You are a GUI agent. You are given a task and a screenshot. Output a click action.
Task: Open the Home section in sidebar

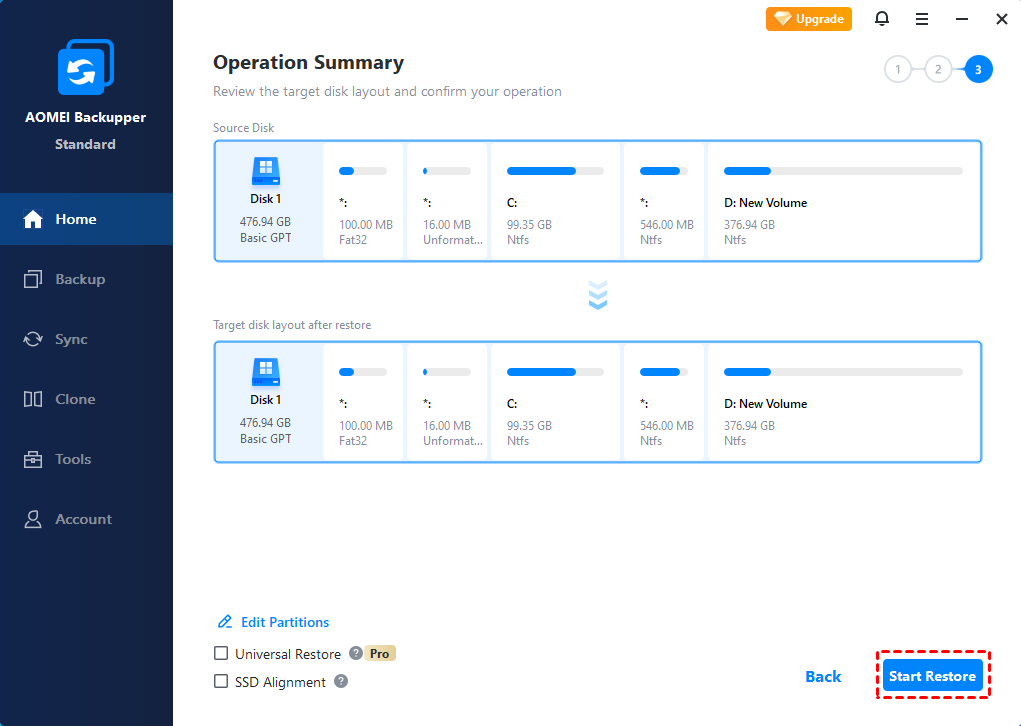pos(86,219)
